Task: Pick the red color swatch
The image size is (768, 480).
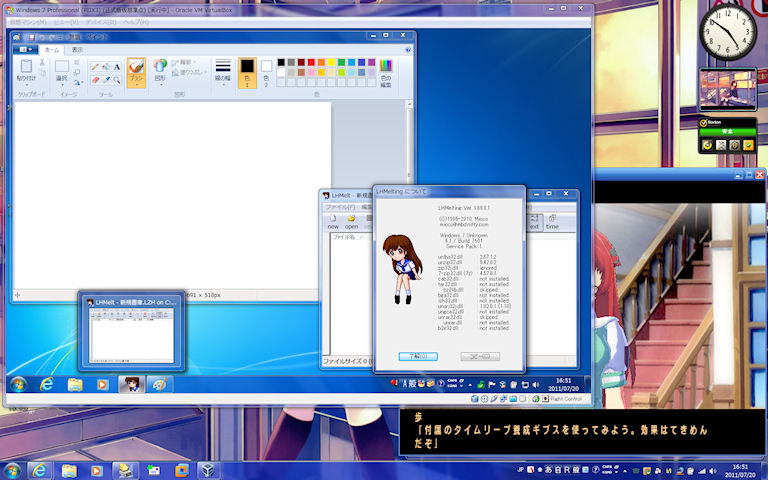Action: pyautogui.click(x=311, y=62)
